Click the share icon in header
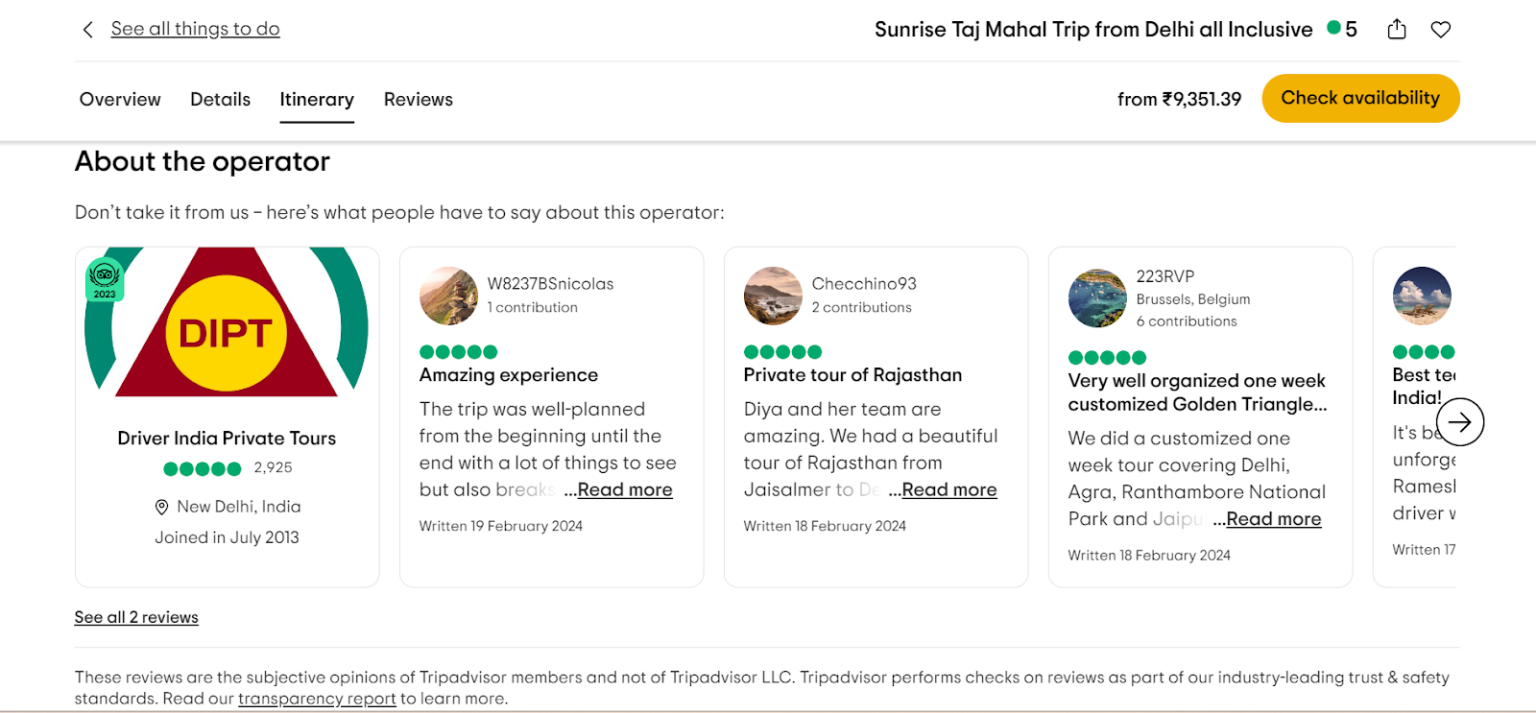1536x713 pixels. point(1397,30)
